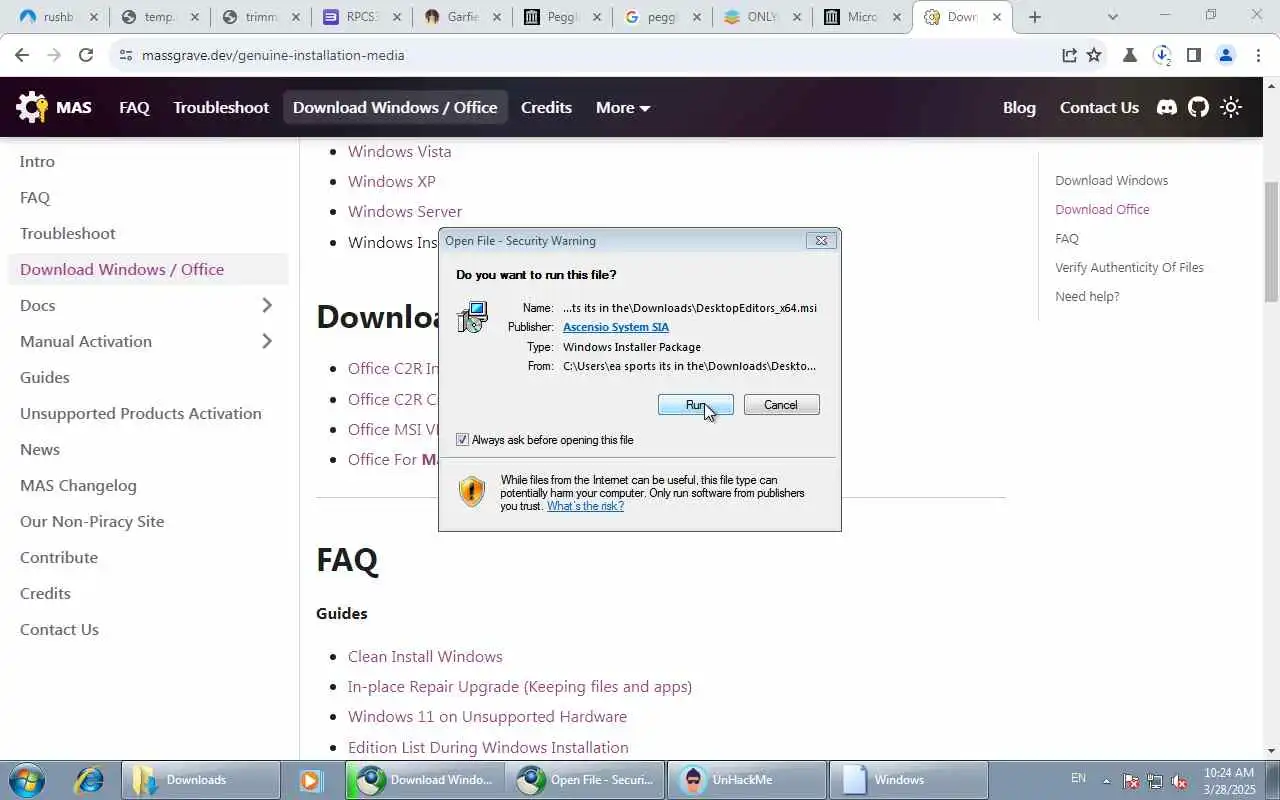Open the tab search dropdown arrow
The height and width of the screenshot is (800, 1280).
[x=1113, y=16]
